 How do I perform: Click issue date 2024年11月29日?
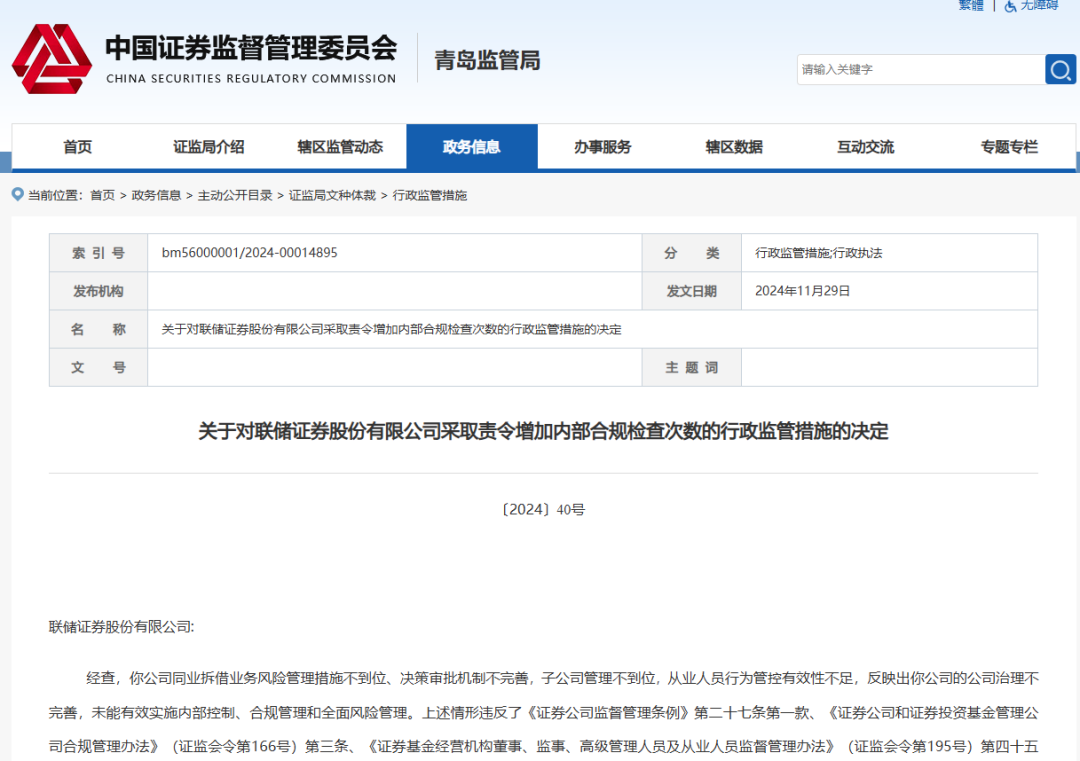coord(802,291)
